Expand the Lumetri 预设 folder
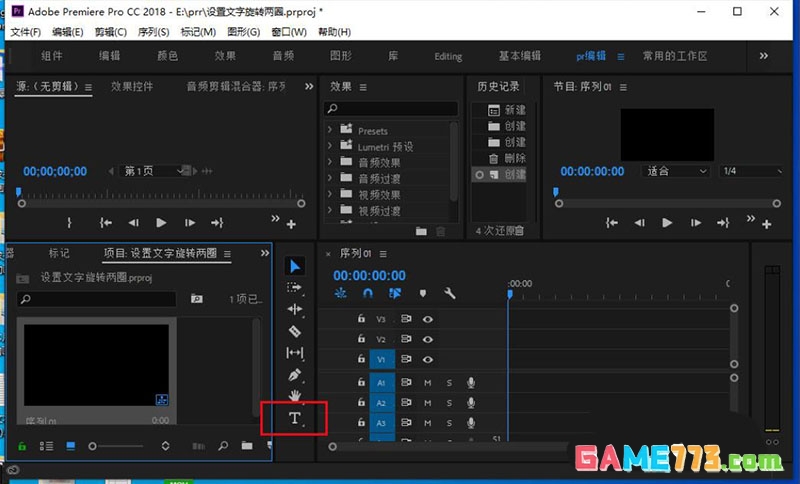Image resolution: width=800 pixels, height=484 pixels. pyautogui.click(x=330, y=146)
